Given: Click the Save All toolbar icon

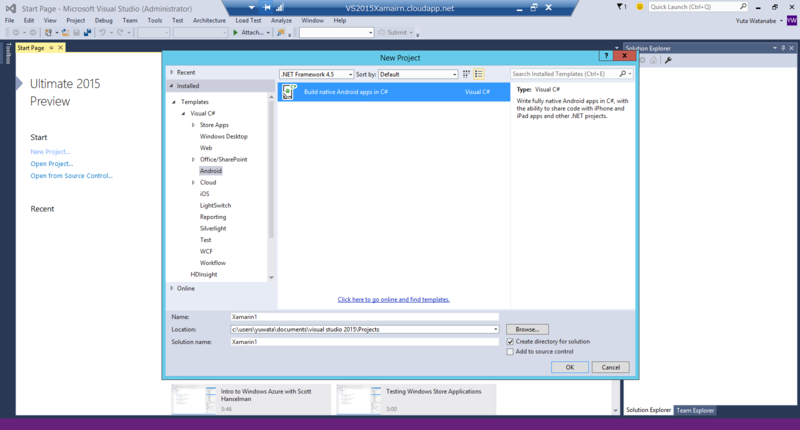Looking at the screenshot, I should coord(87,32).
